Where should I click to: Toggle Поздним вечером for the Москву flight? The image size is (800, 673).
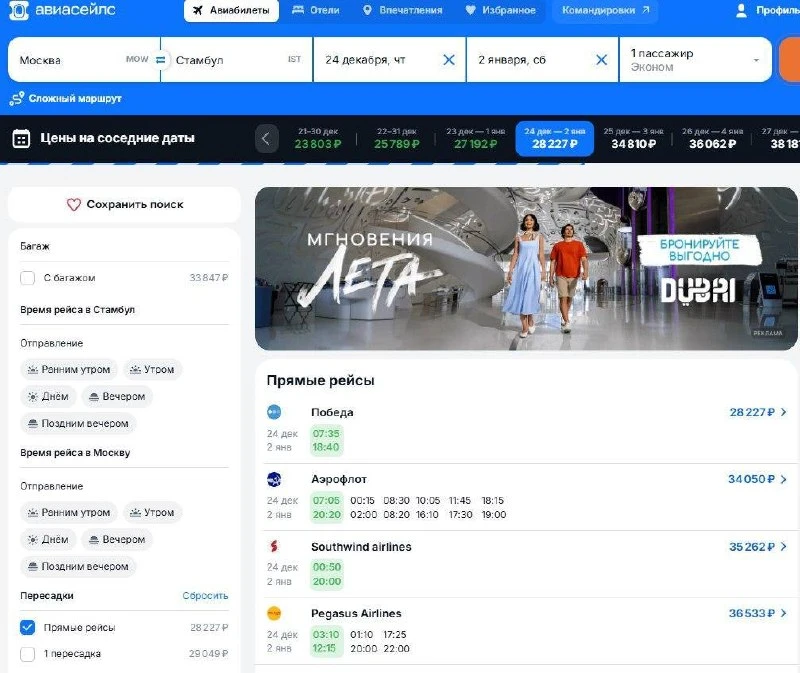coord(78,566)
